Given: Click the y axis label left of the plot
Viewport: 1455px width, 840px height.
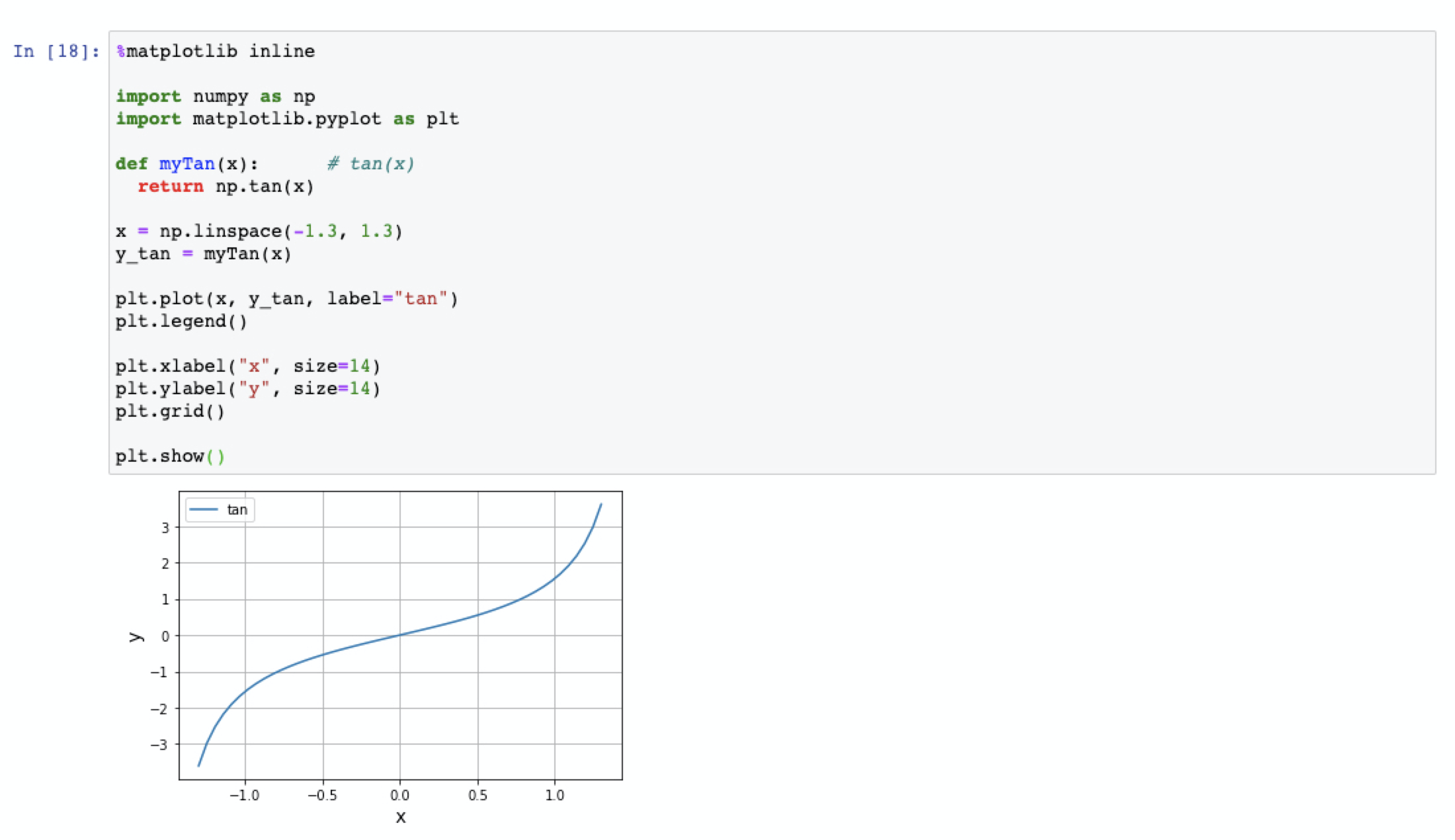Looking at the screenshot, I should pyautogui.click(x=136, y=636).
